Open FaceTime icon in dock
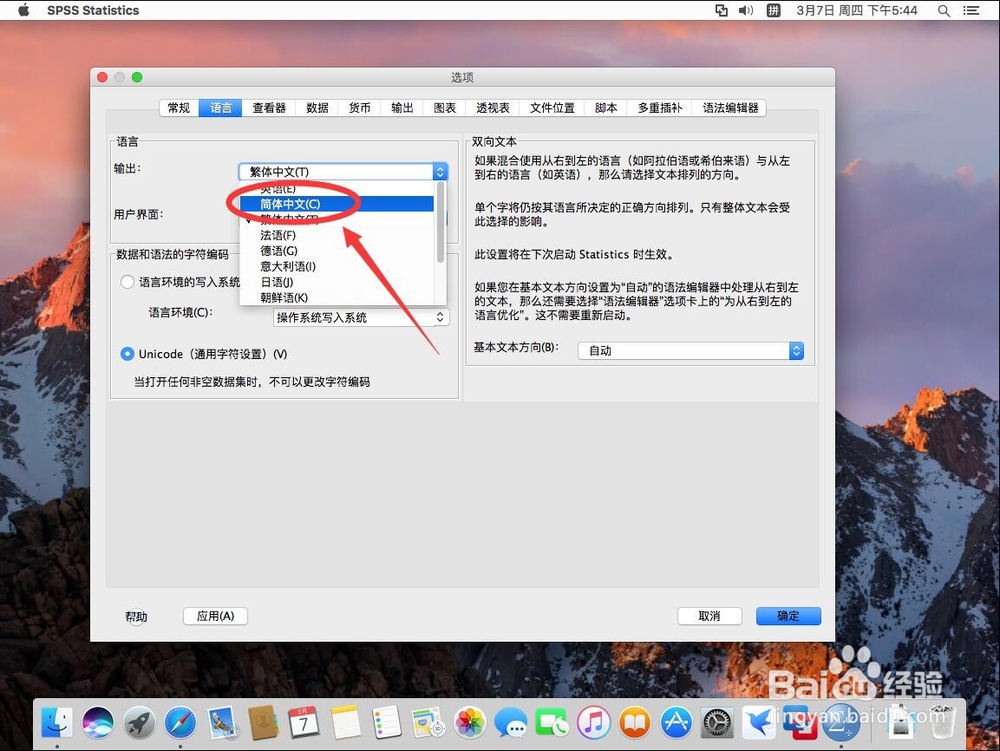 552,722
